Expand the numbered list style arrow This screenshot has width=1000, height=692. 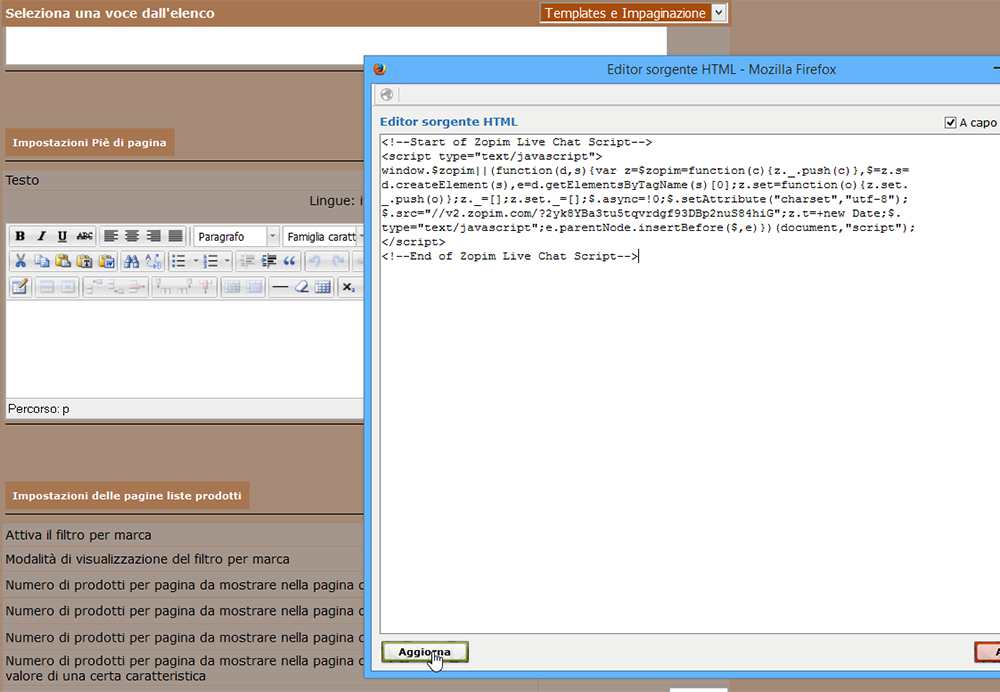click(x=226, y=261)
